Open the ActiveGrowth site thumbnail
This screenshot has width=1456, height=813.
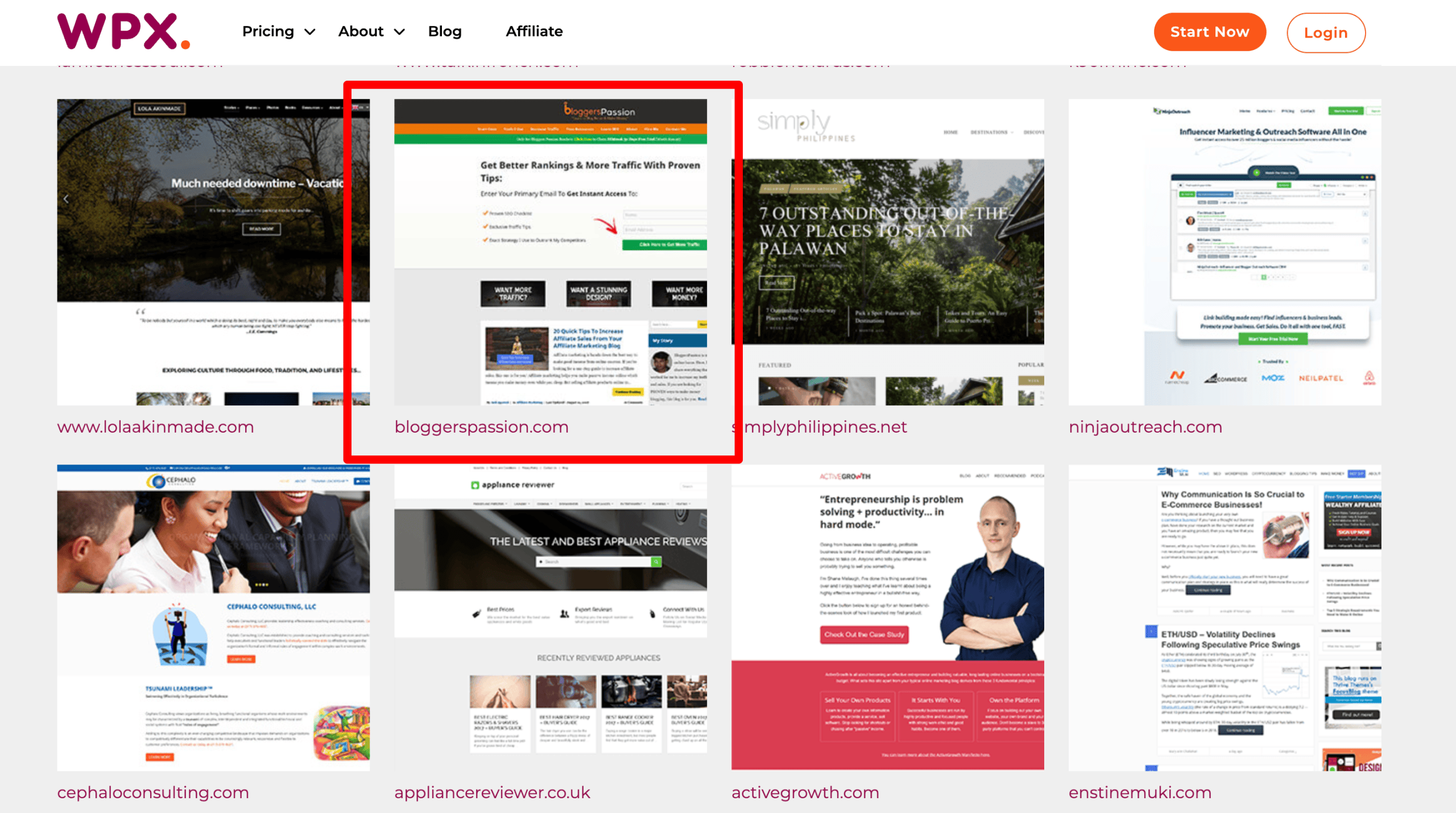887,617
